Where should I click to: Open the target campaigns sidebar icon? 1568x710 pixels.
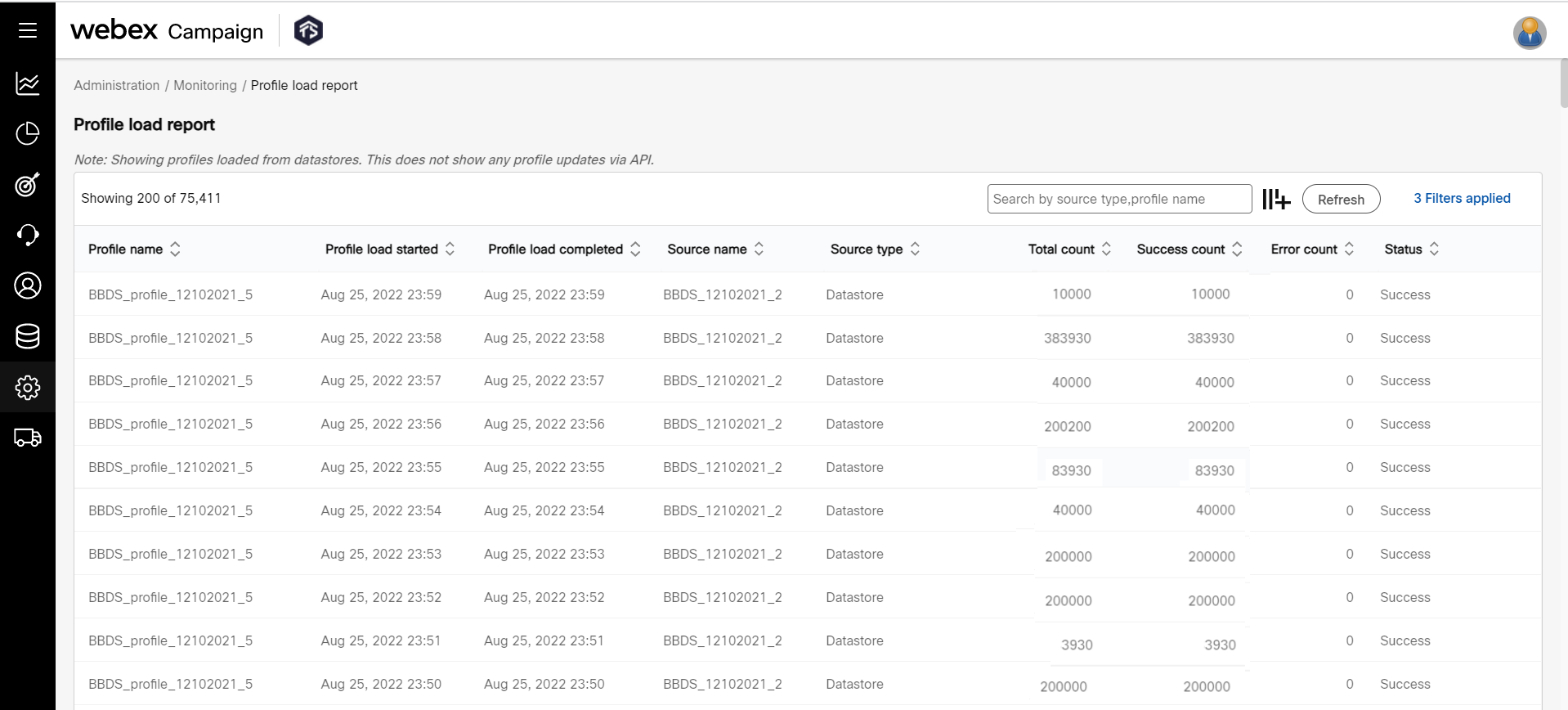point(28,185)
